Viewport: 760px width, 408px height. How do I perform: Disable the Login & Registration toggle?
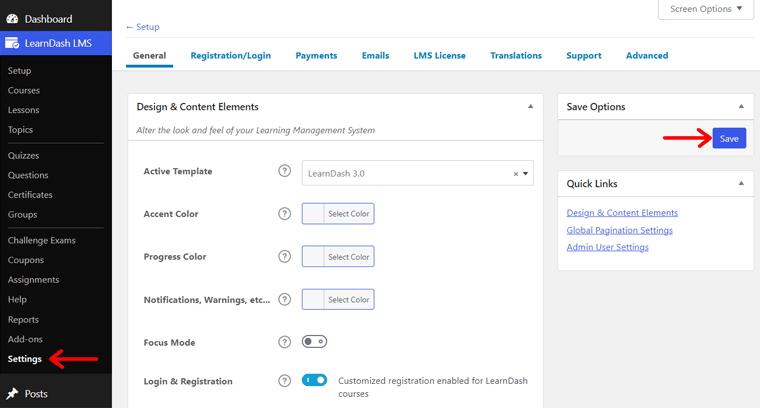[315, 380]
